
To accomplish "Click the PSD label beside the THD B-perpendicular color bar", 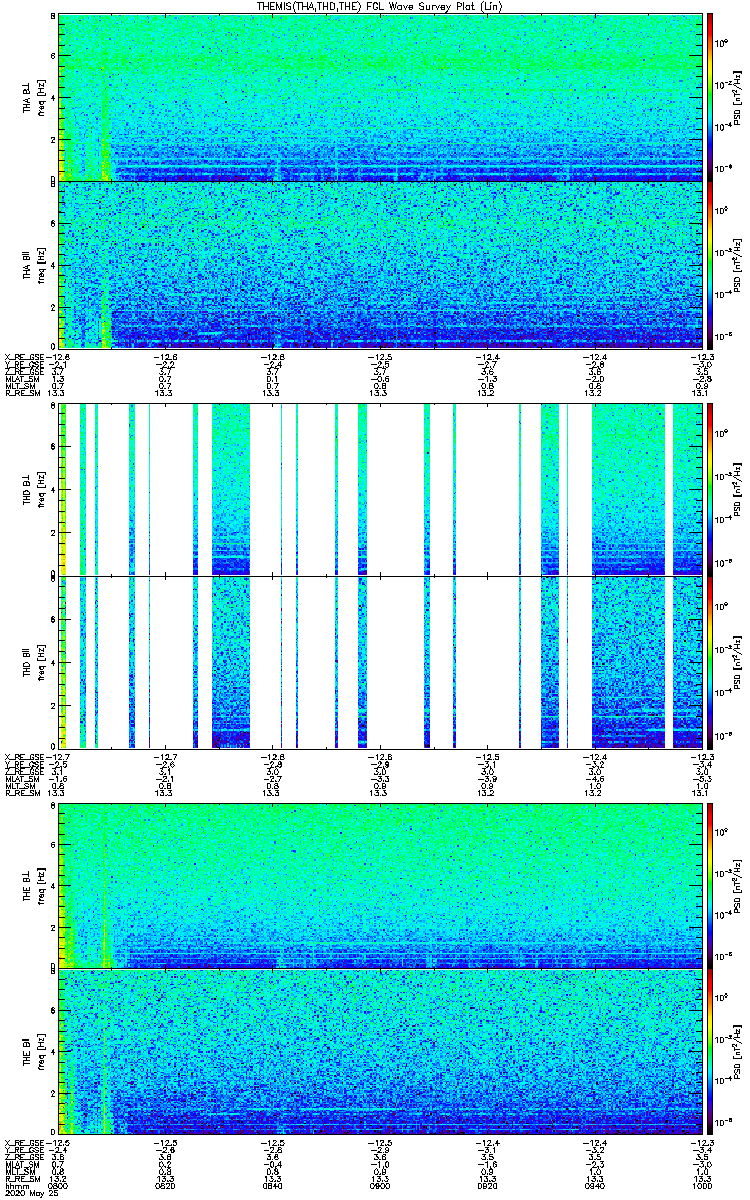I will click(x=739, y=488).
